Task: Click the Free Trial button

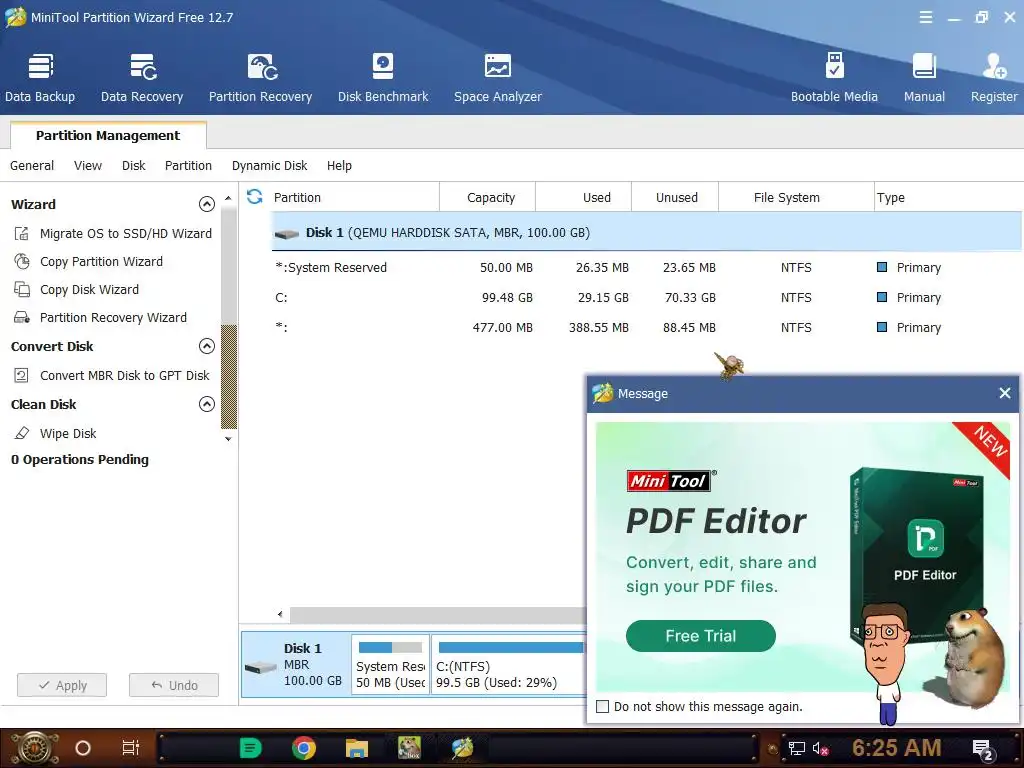Action: (701, 636)
